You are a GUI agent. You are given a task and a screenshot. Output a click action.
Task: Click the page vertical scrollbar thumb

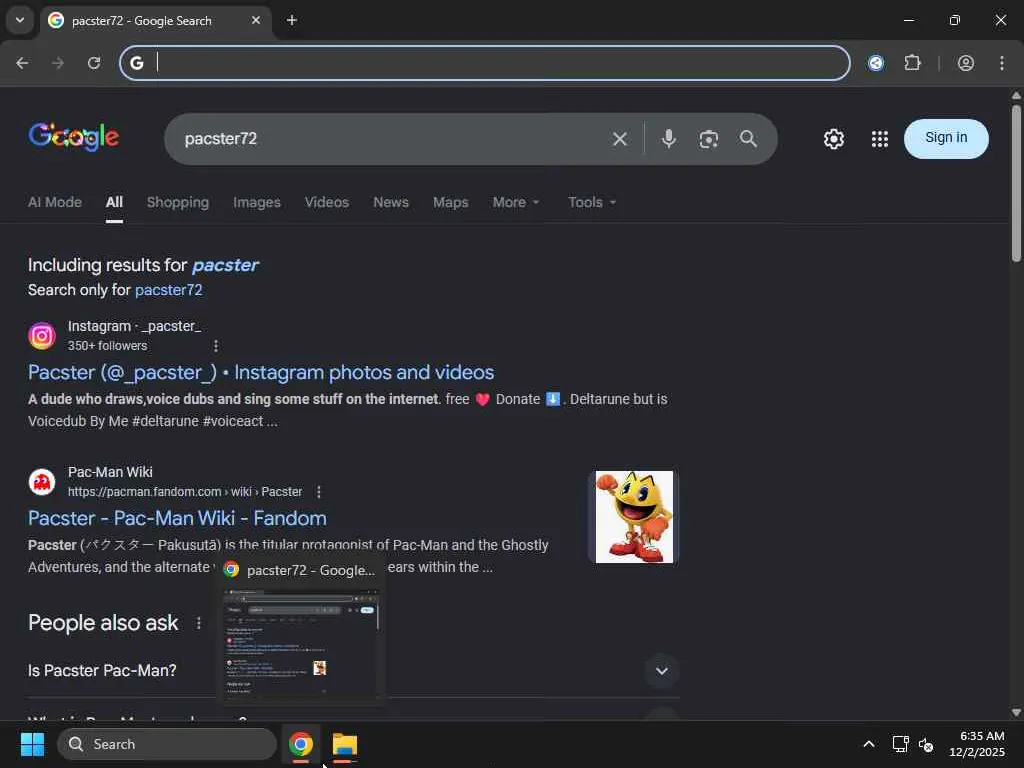[x=1016, y=183]
